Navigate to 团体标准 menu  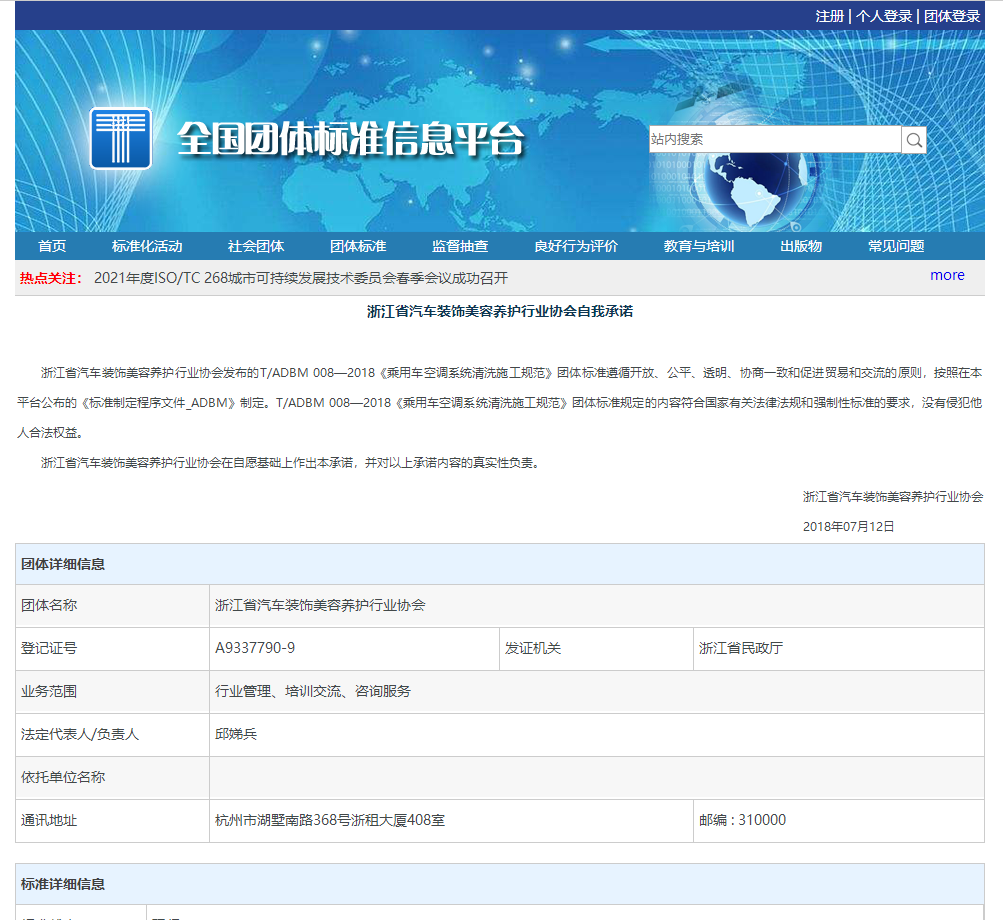(358, 245)
